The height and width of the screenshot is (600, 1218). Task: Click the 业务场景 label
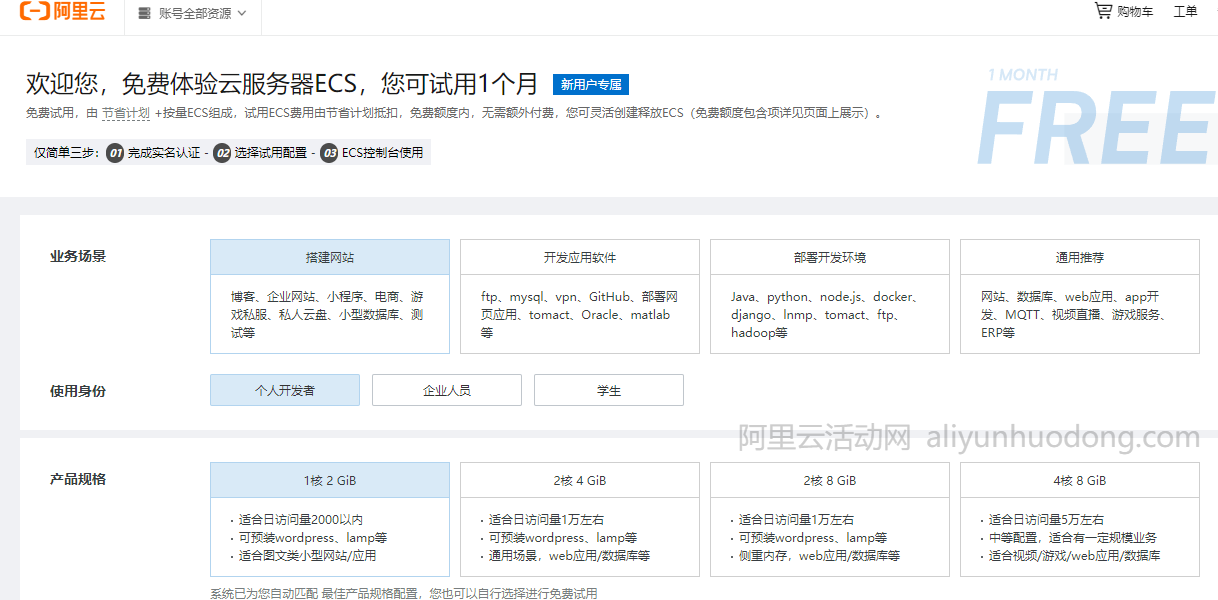coord(78,256)
